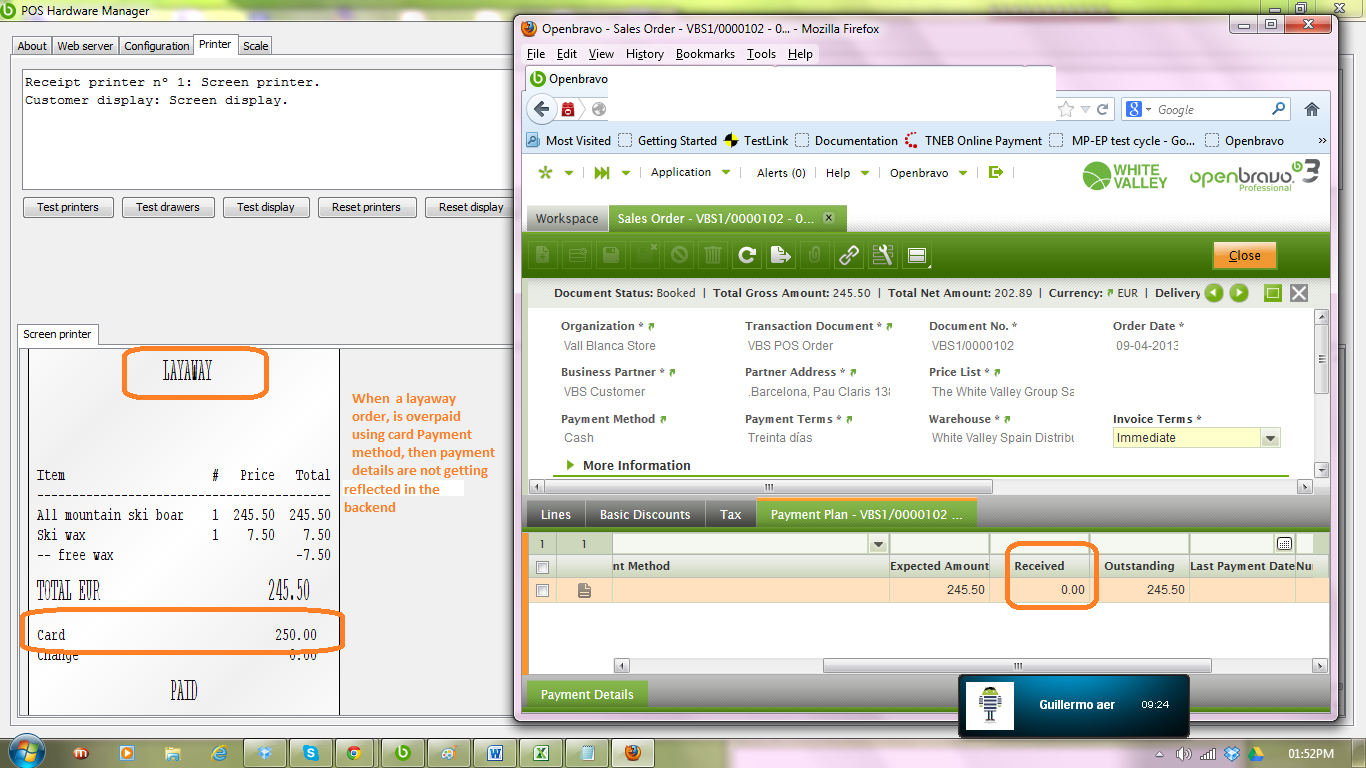Click the Openbravo logout icon
Screen dimensions: 1366x768
pyautogui.click(x=995, y=172)
